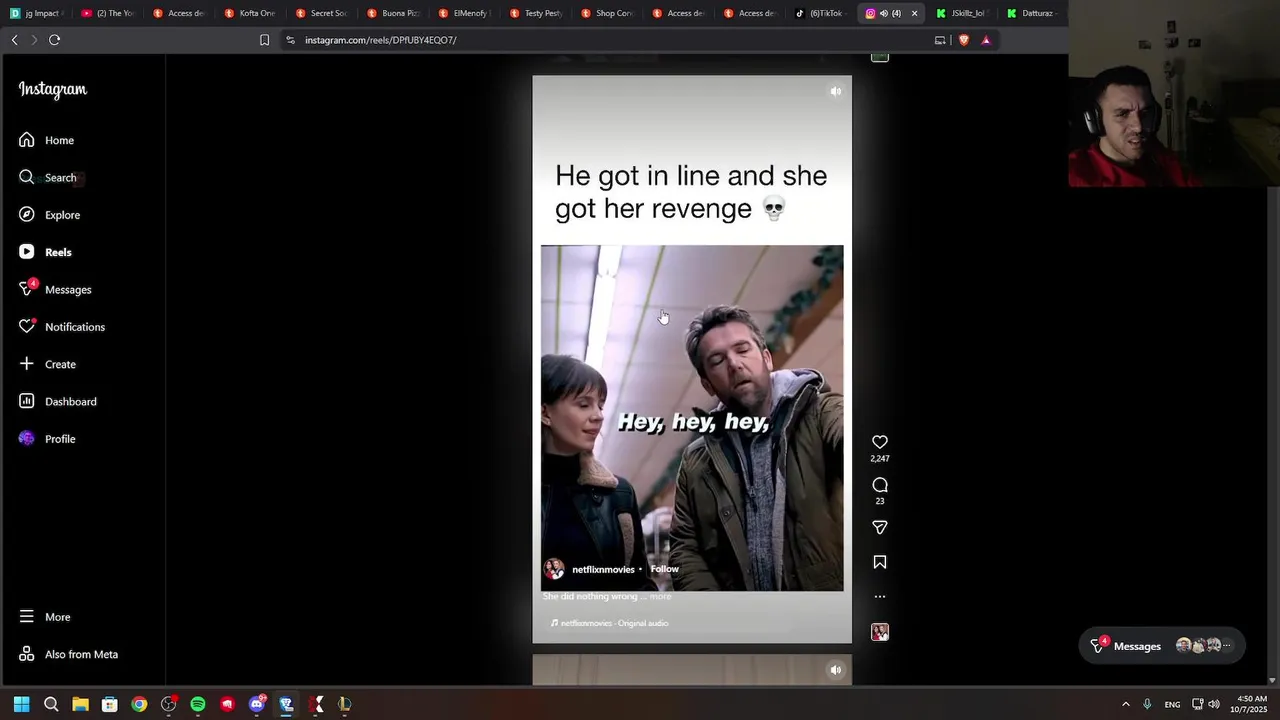Screen dimensions: 1280x720
Task: Like the reel with the heart icon
Action: click(x=880, y=442)
